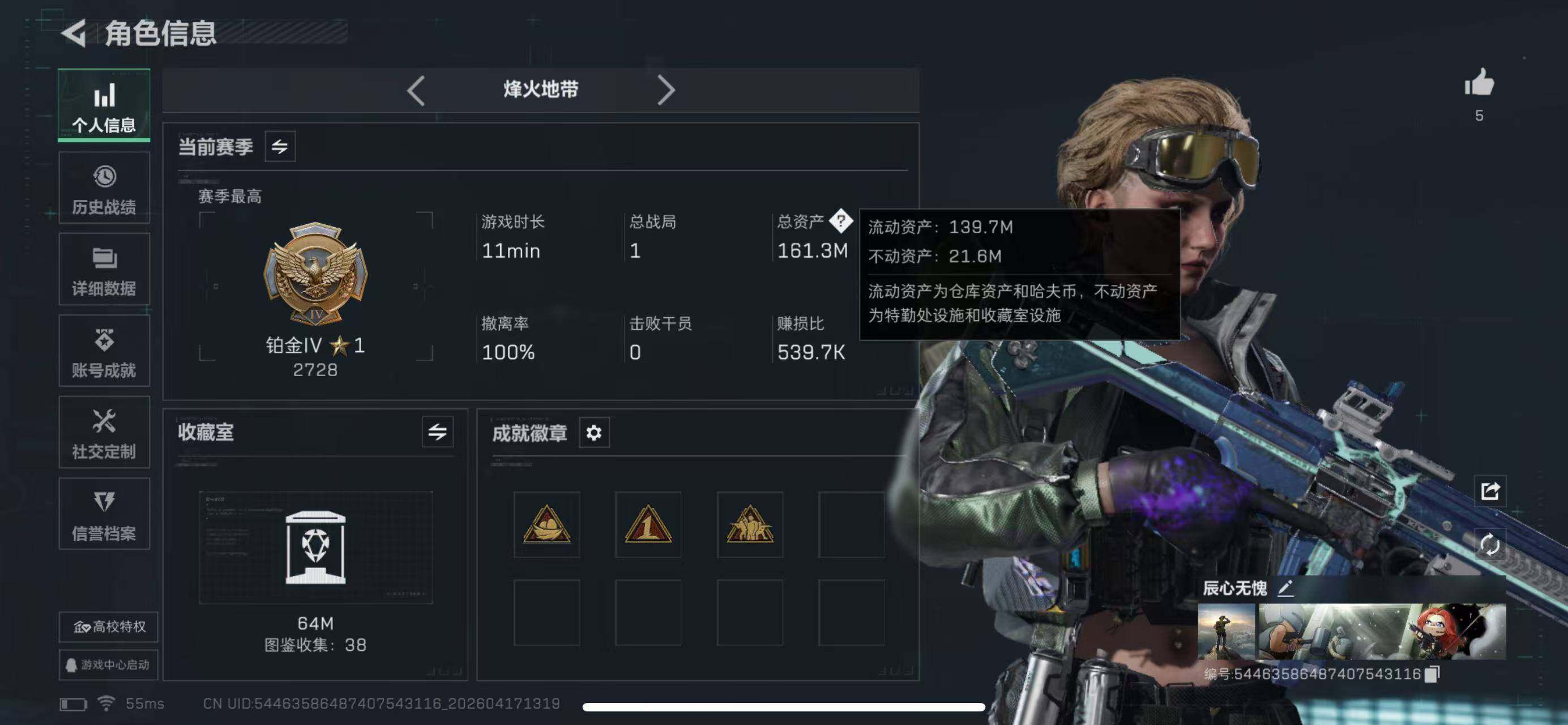Switch the collection room display with the toggle

point(437,432)
